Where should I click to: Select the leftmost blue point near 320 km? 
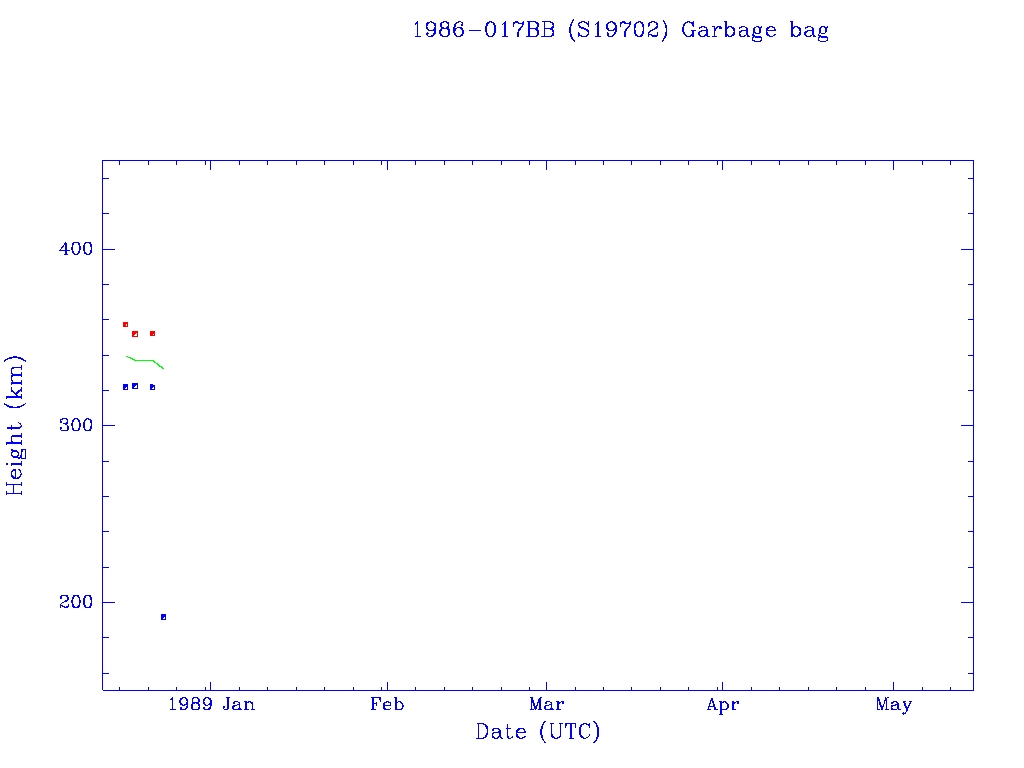tap(125, 387)
